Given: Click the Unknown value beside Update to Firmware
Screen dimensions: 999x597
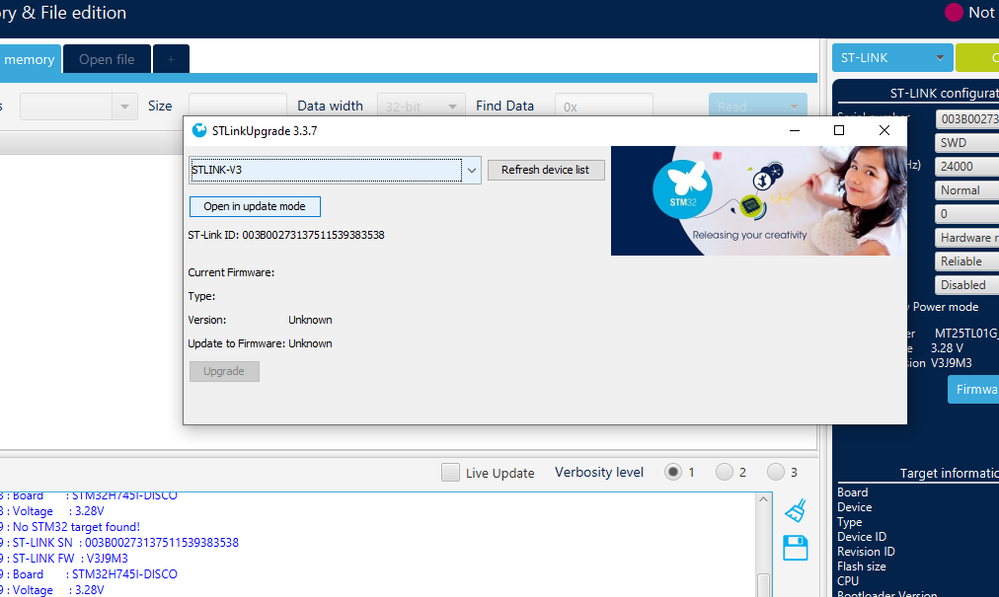Looking at the screenshot, I should (x=310, y=343).
